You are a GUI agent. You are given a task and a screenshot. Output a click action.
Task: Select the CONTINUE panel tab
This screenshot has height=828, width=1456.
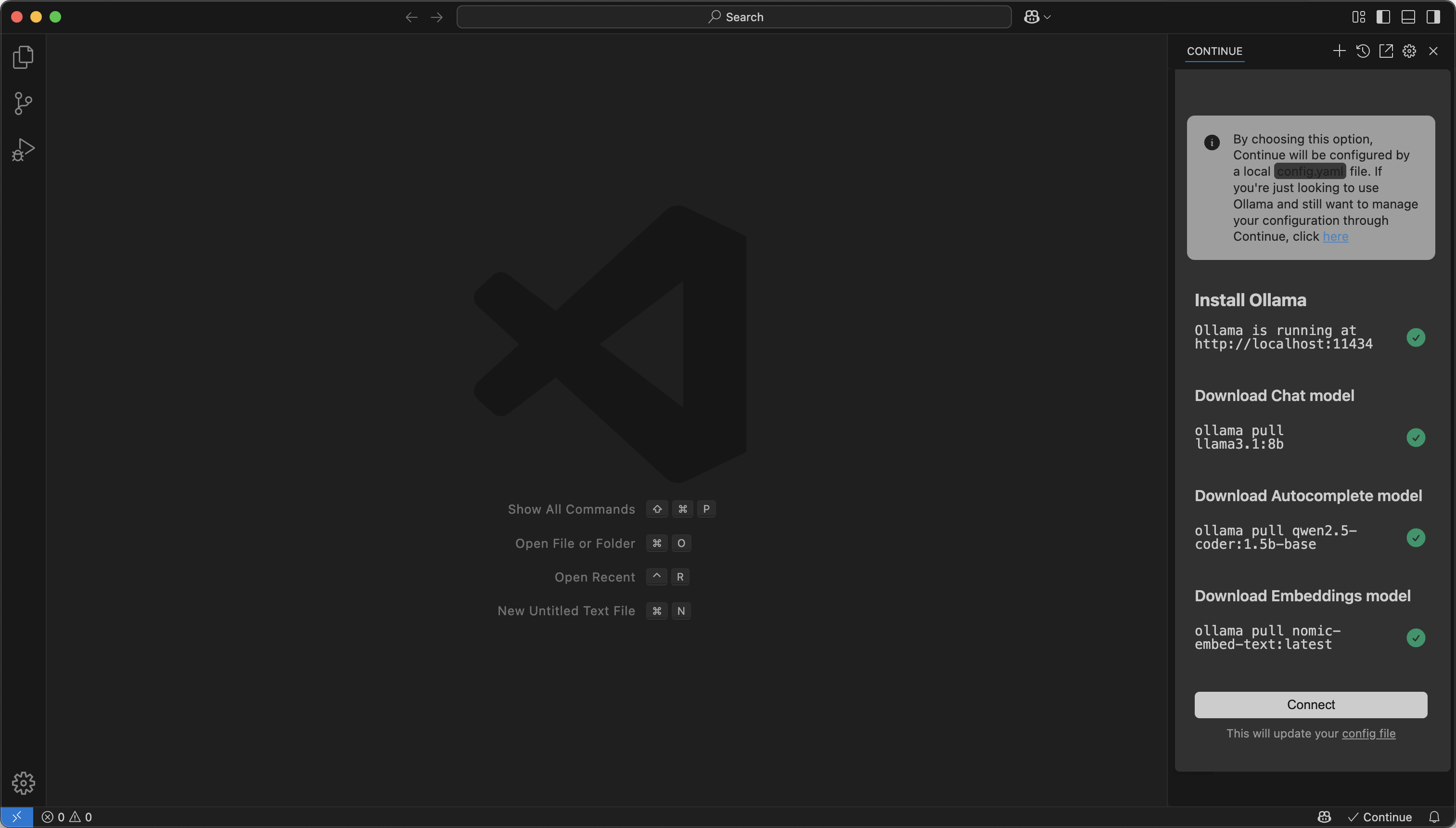pyautogui.click(x=1214, y=51)
